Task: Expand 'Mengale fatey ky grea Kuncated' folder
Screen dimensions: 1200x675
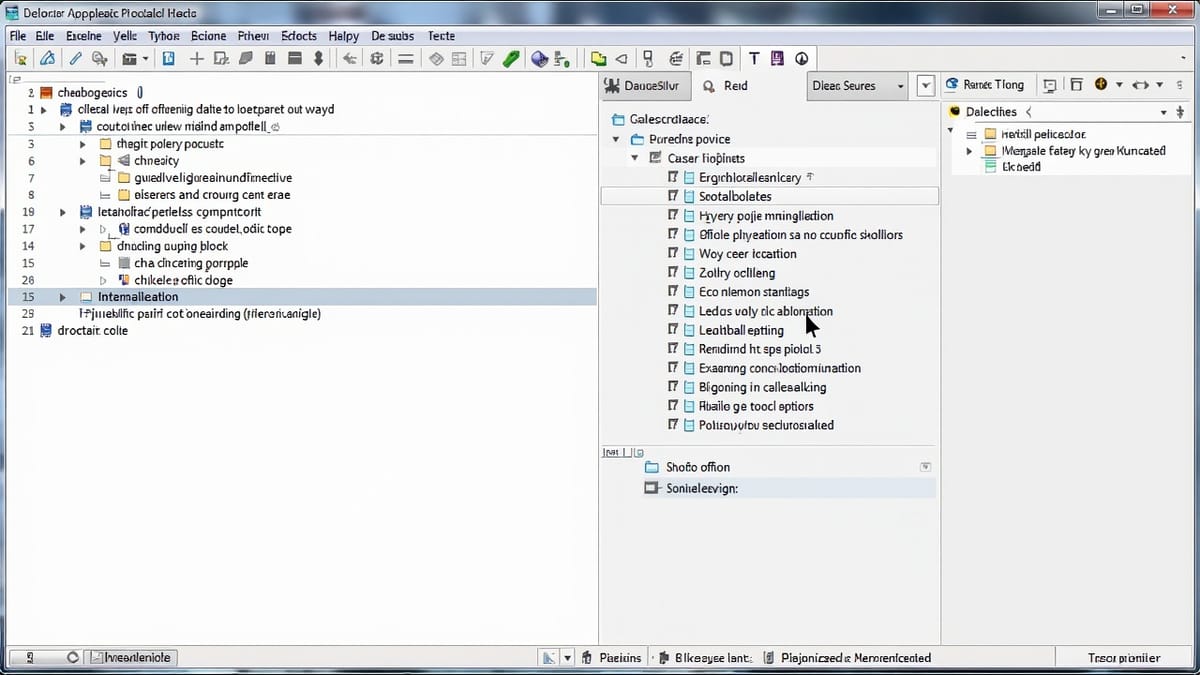Action: [x=969, y=151]
